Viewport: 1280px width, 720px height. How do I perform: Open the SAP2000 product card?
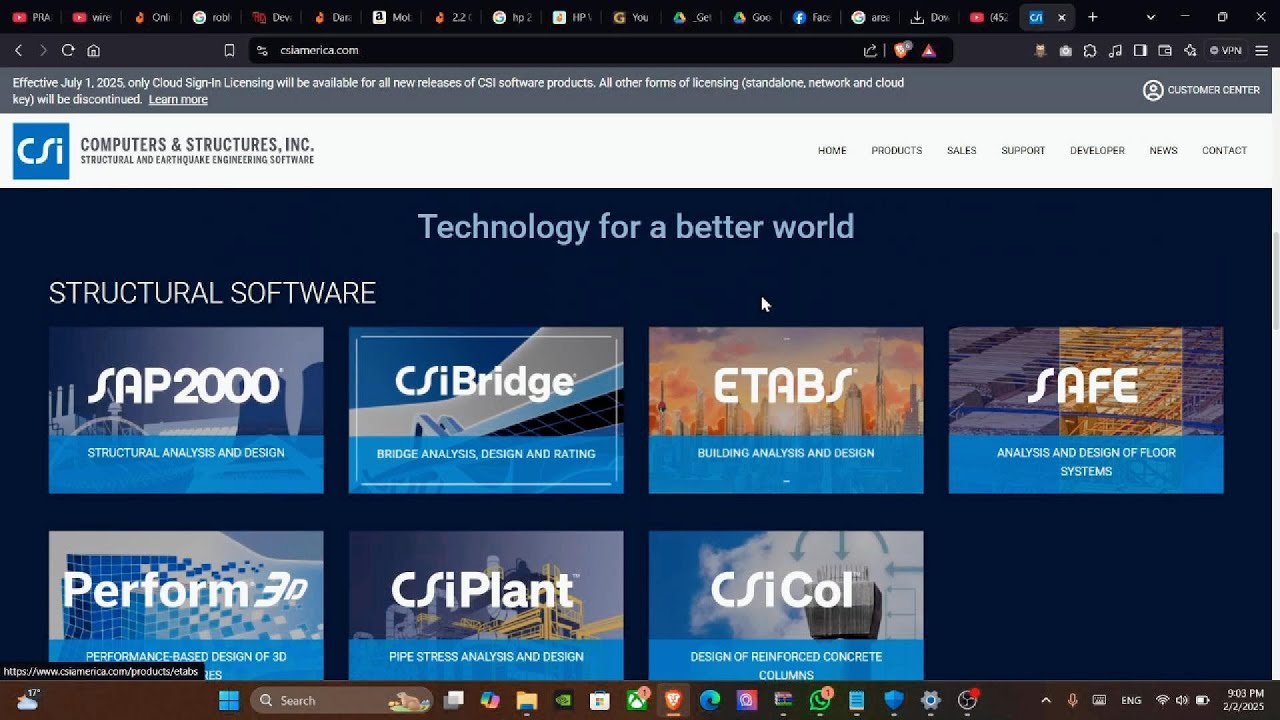pos(186,410)
